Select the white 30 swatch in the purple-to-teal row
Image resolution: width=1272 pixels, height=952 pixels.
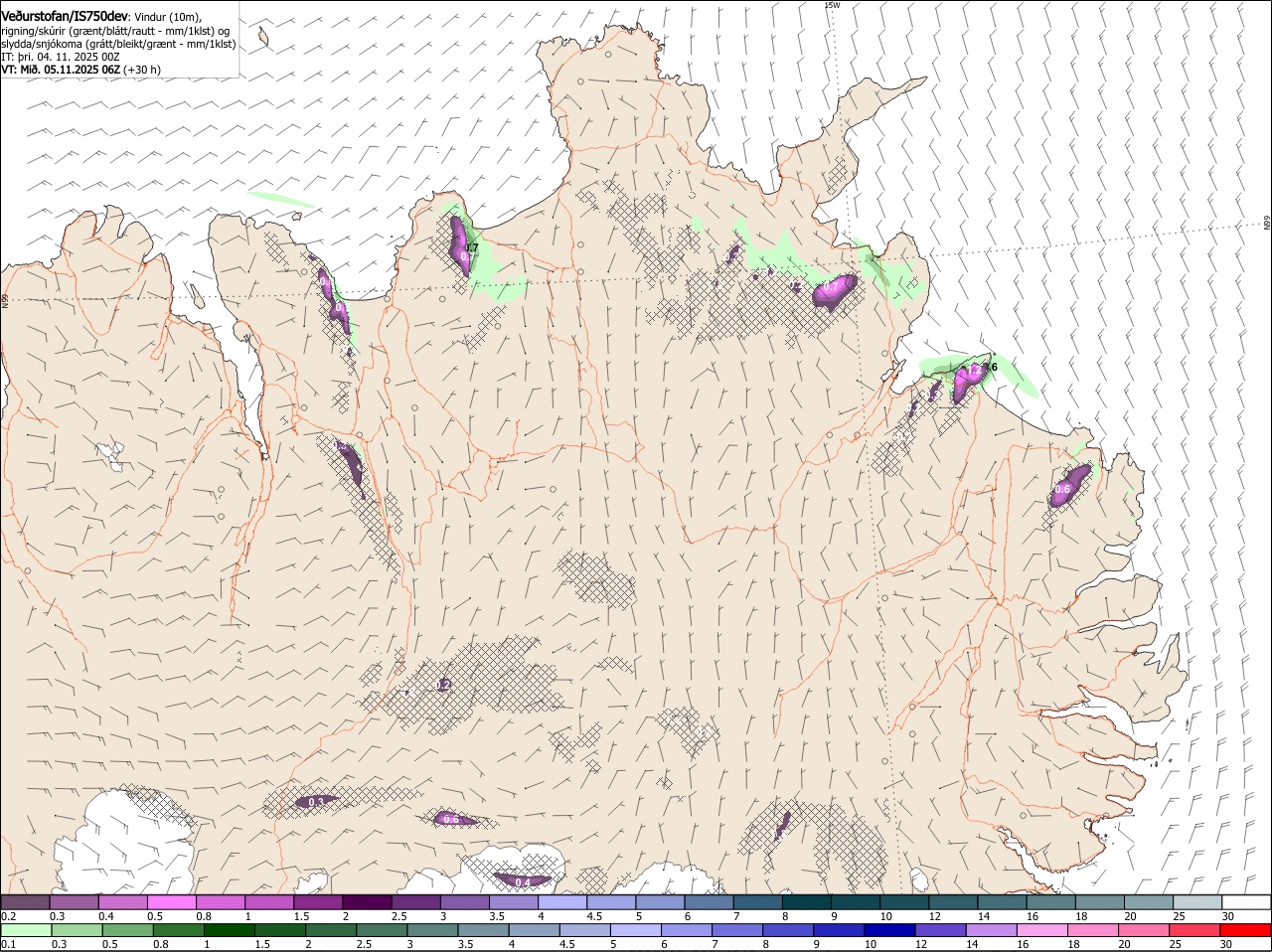click(x=1246, y=901)
